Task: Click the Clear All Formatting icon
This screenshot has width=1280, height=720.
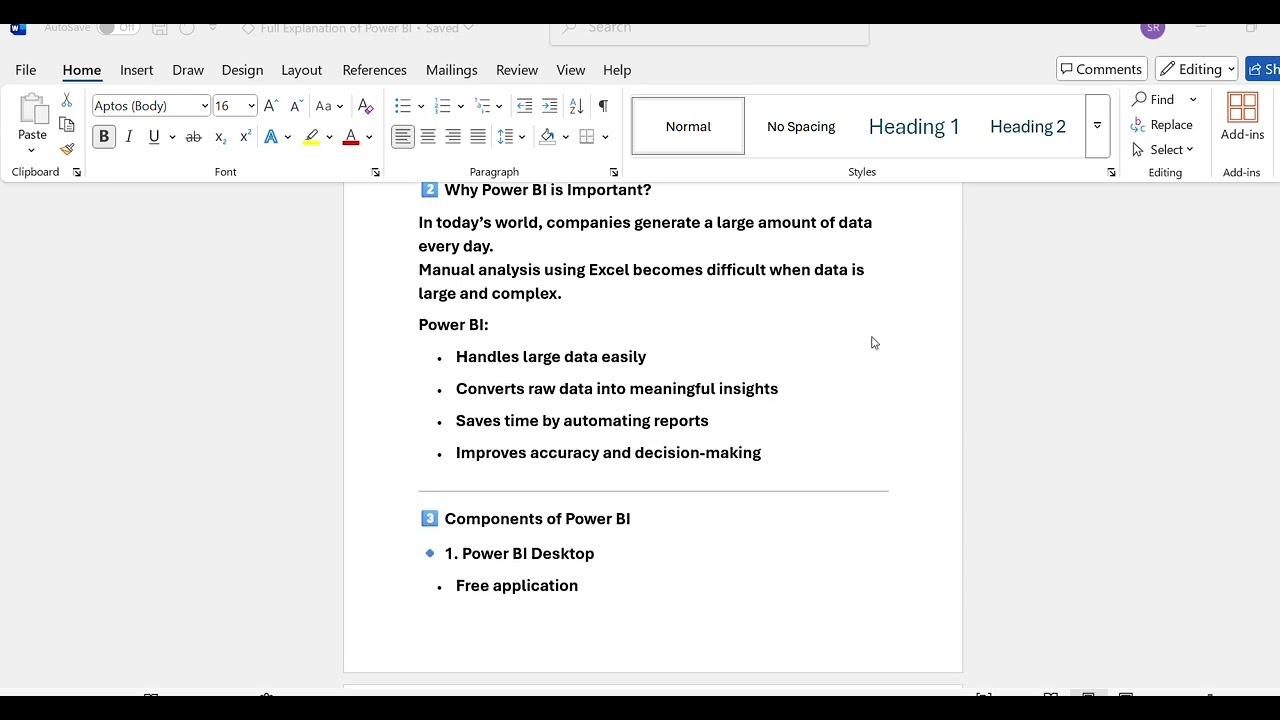Action: click(x=365, y=106)
